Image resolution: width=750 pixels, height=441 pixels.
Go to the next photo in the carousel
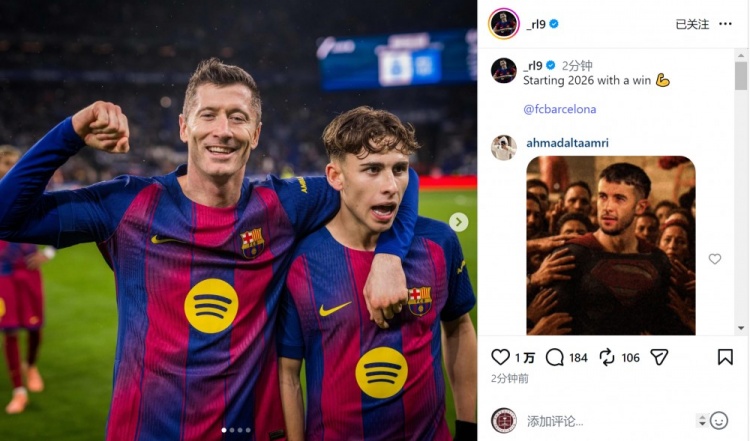(x=458, y=222)
